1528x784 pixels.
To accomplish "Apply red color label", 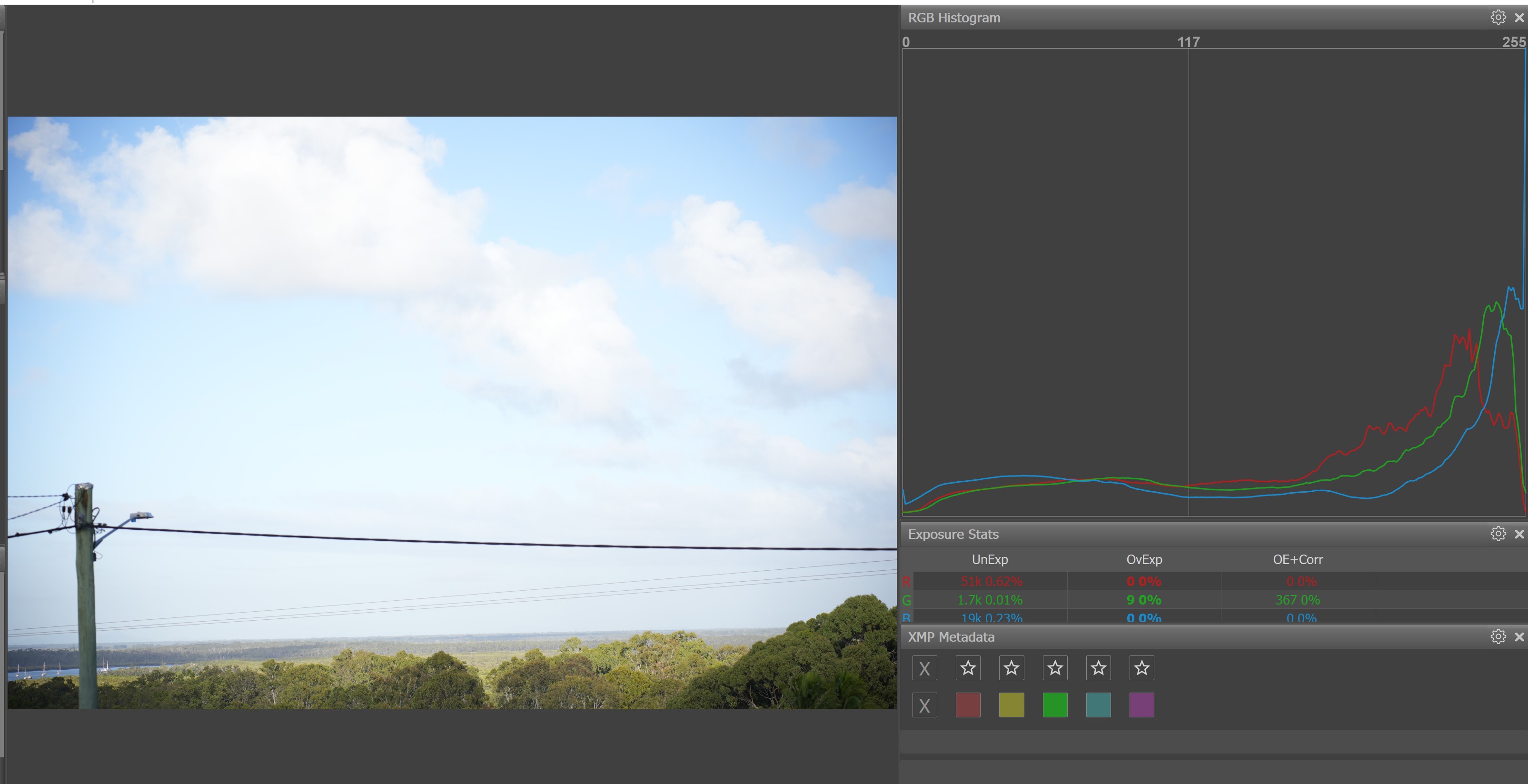I will [x=967, y=705].
